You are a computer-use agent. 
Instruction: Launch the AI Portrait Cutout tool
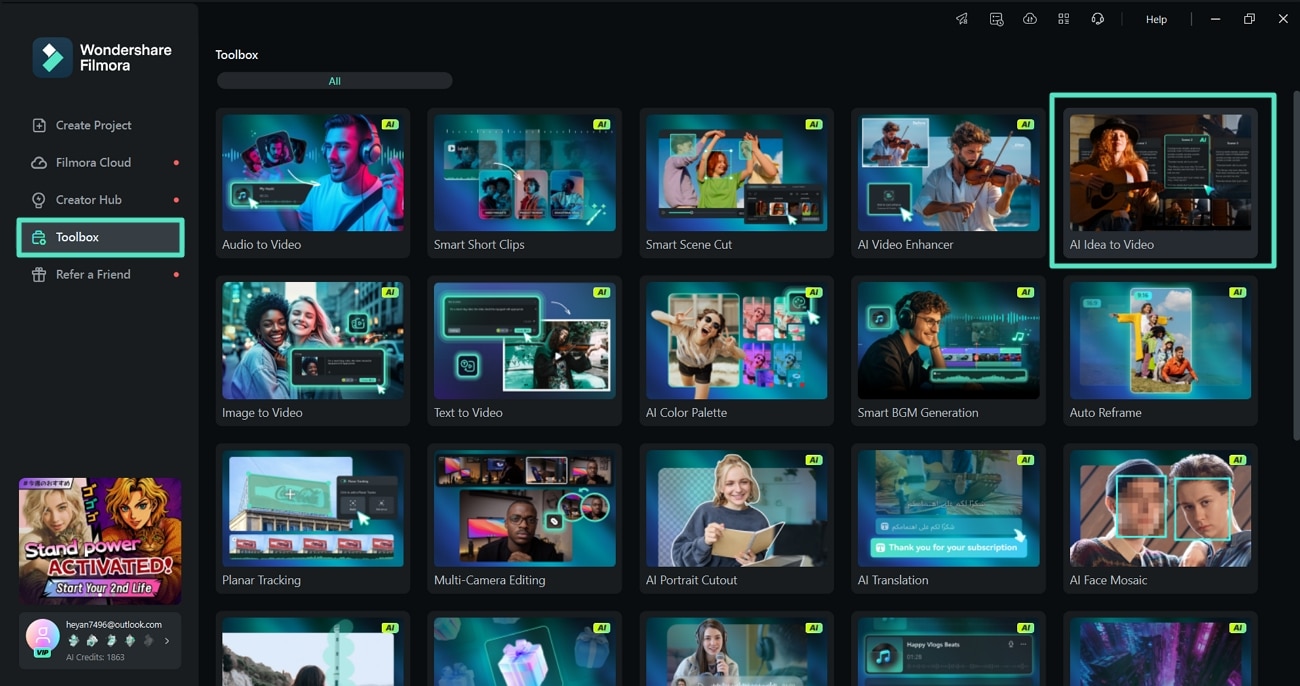click(x=736, y=519)
